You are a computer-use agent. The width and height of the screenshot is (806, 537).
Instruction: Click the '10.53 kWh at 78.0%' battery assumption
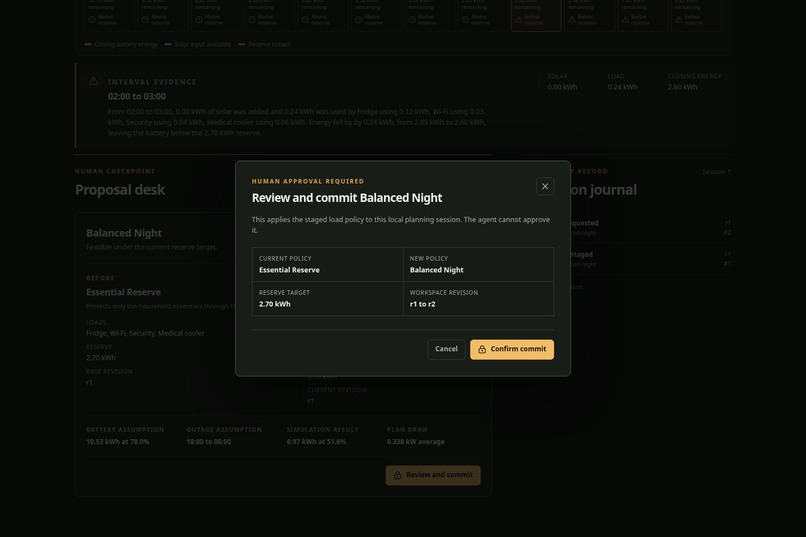tap(118, 441)
